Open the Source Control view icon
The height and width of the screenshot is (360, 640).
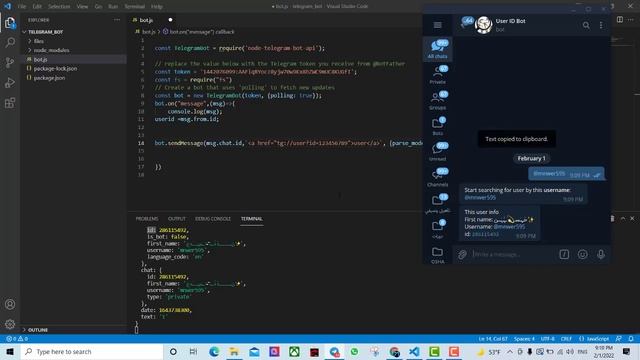coord(10,62)
